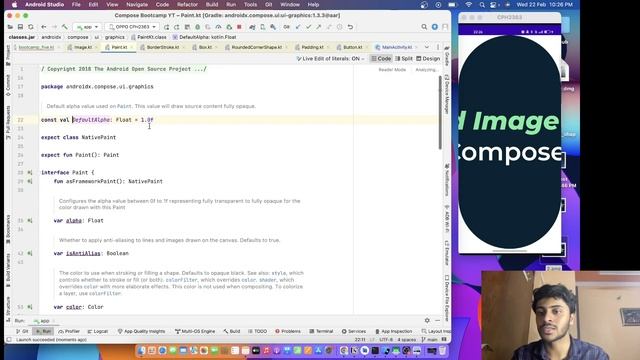
Task: Switch editor to Design view mode
Action: coord(428,59)
